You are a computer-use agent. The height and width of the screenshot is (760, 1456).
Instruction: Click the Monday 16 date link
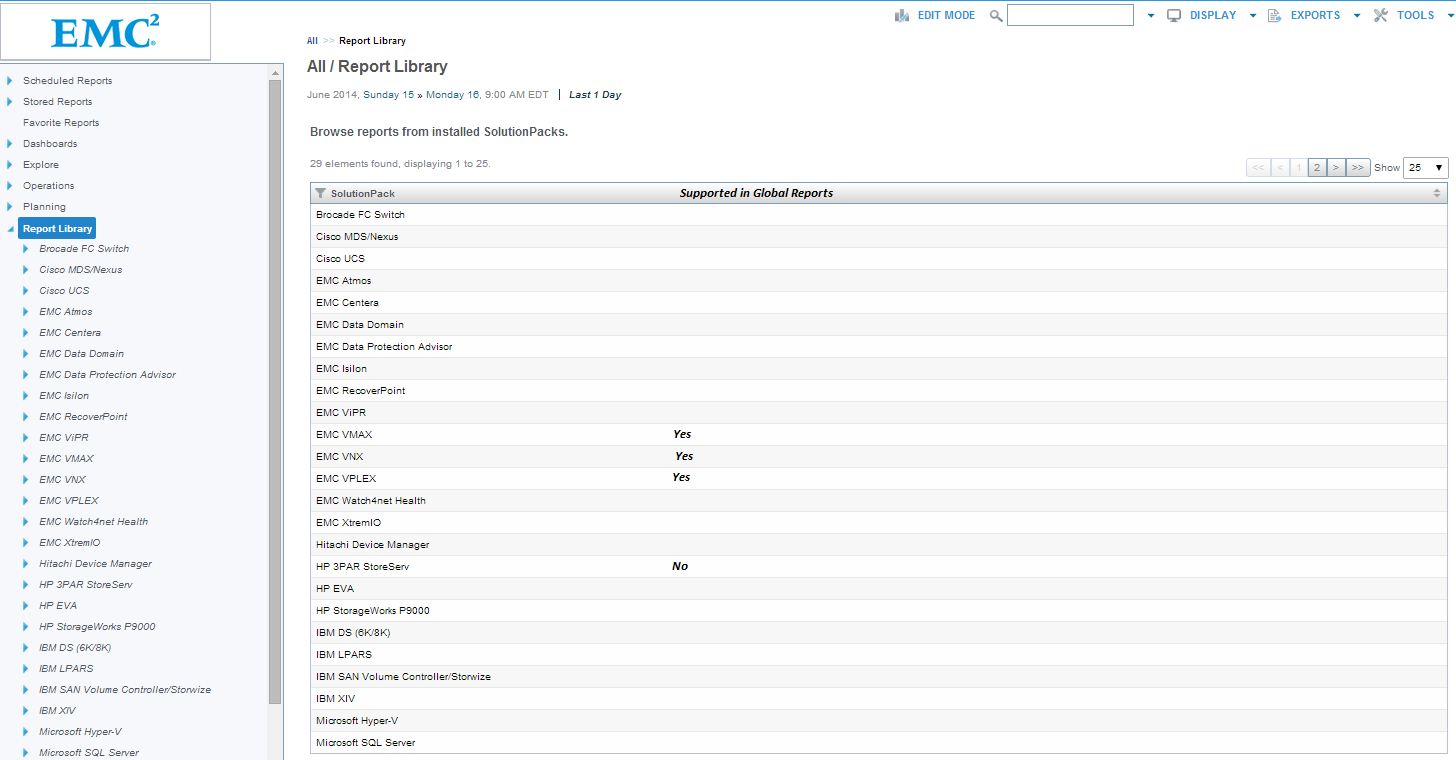(453, 95)
